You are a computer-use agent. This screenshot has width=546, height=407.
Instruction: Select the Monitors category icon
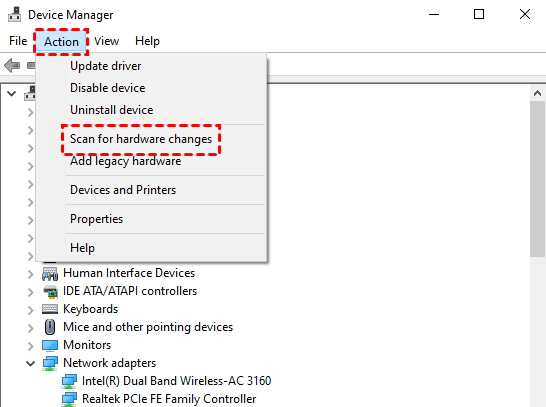pyautogui.click(x=50, y=345)
